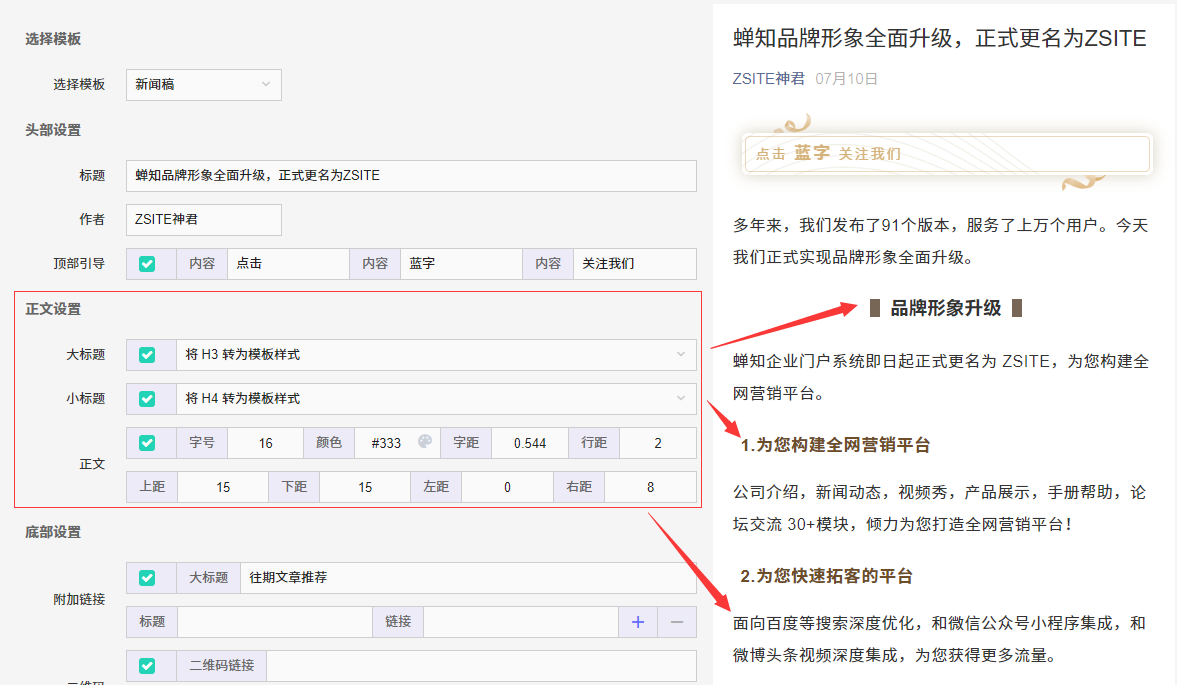Click the 点击蓝字关注我们 banner in preview
This screenshot has height=685, width=1177.
point(946,154)
